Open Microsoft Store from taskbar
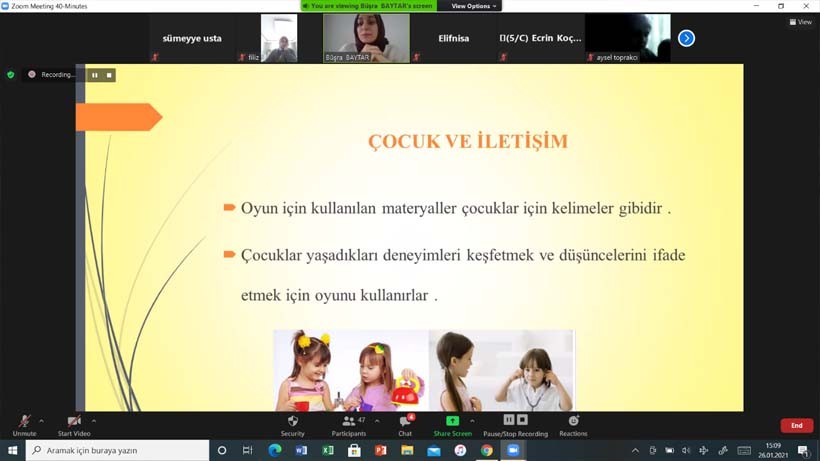820x461 pixels. (354, 450)
